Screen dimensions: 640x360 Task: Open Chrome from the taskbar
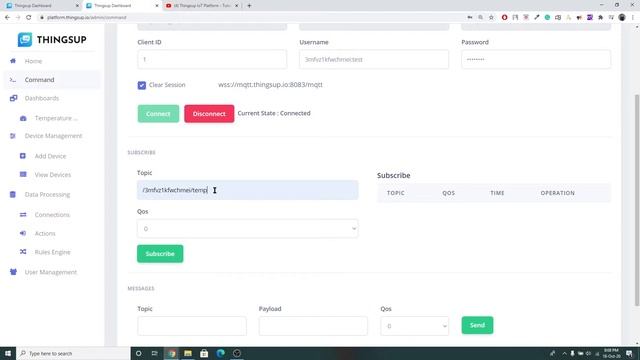point(172,353)
